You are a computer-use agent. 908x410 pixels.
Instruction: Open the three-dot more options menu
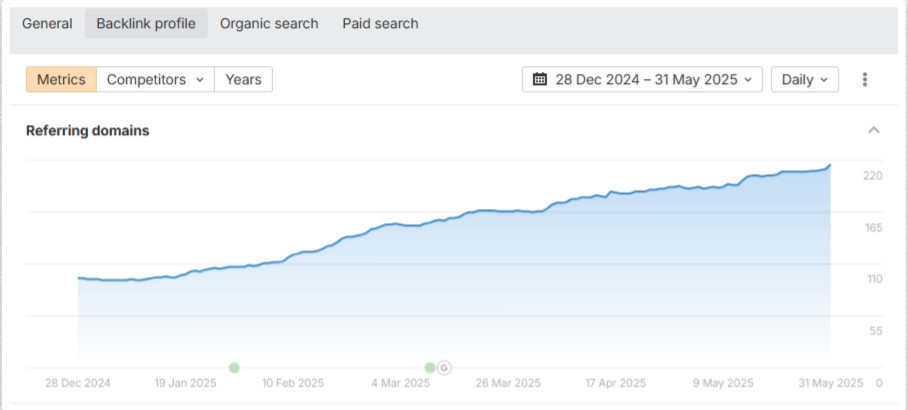click(x=865, y=80)
